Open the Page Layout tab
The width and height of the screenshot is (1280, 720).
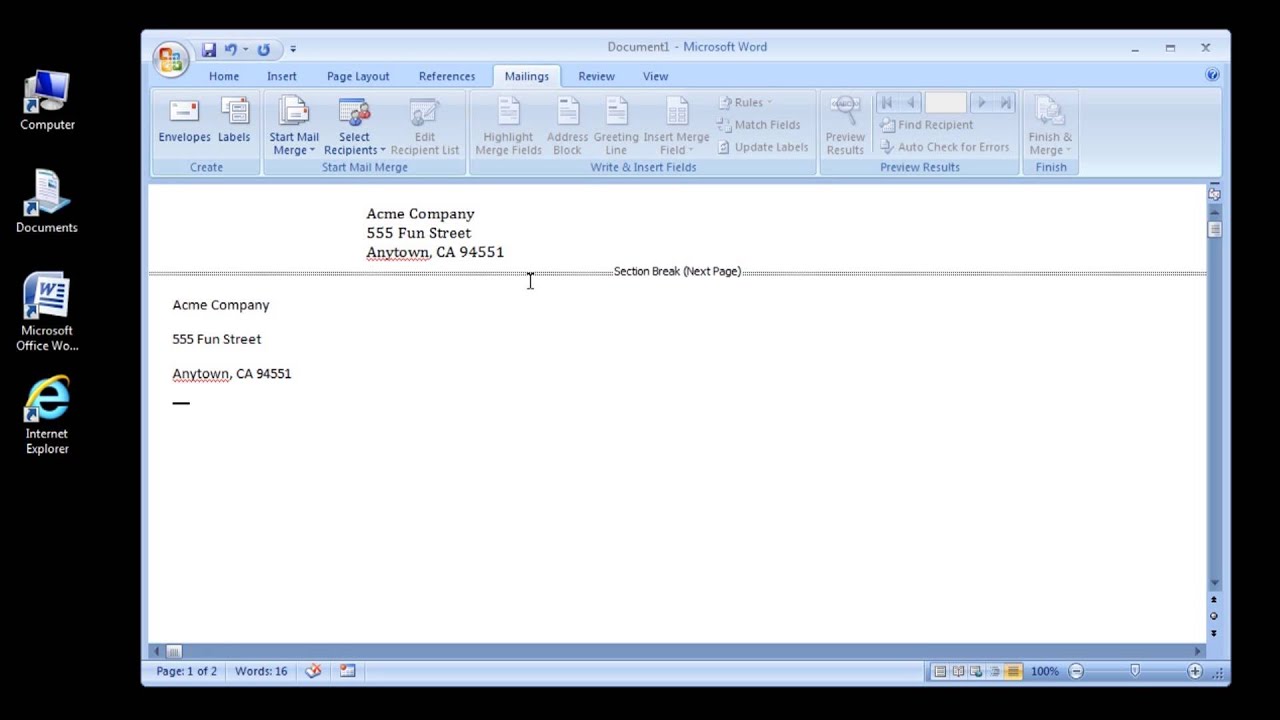pyautogui.click(x=358, y=76)
